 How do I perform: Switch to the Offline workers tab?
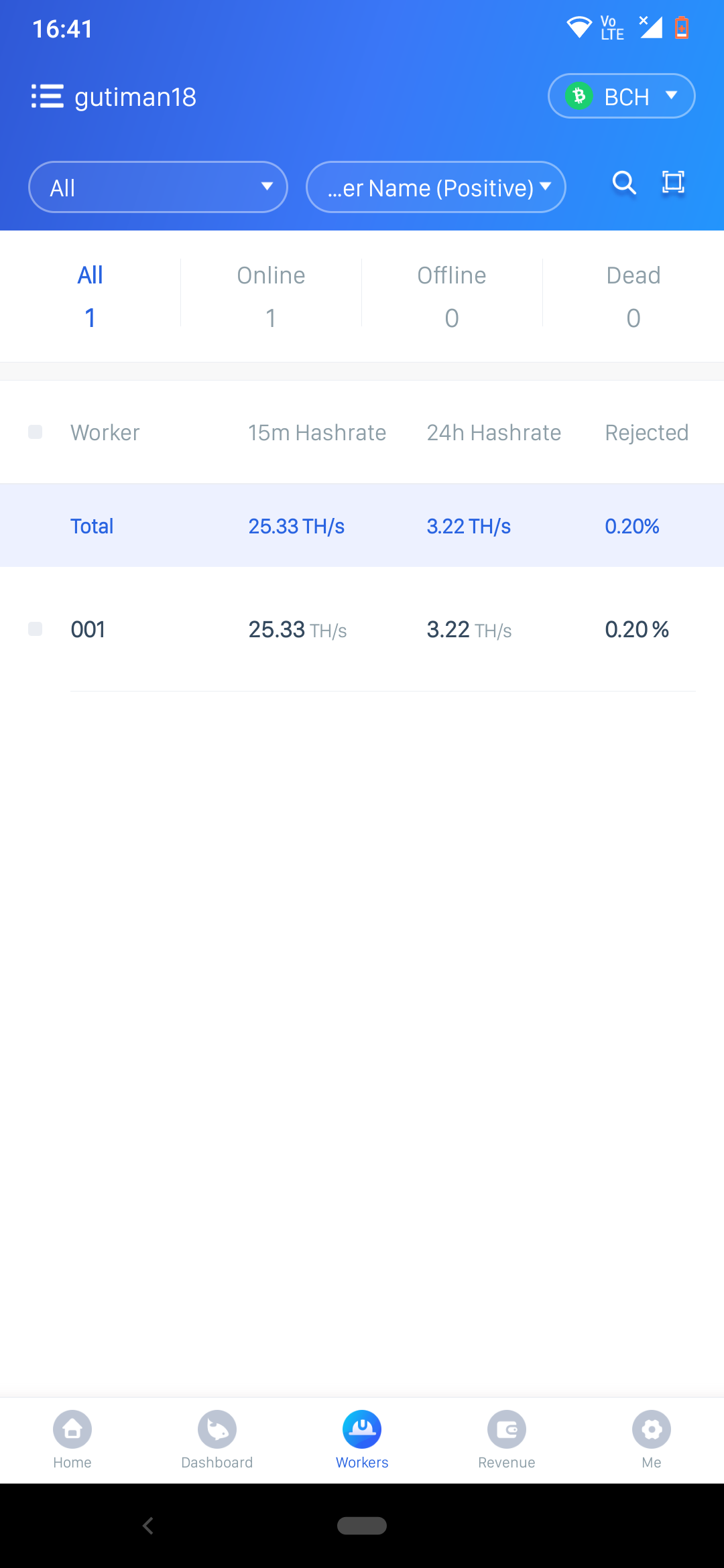click(452, 296)
